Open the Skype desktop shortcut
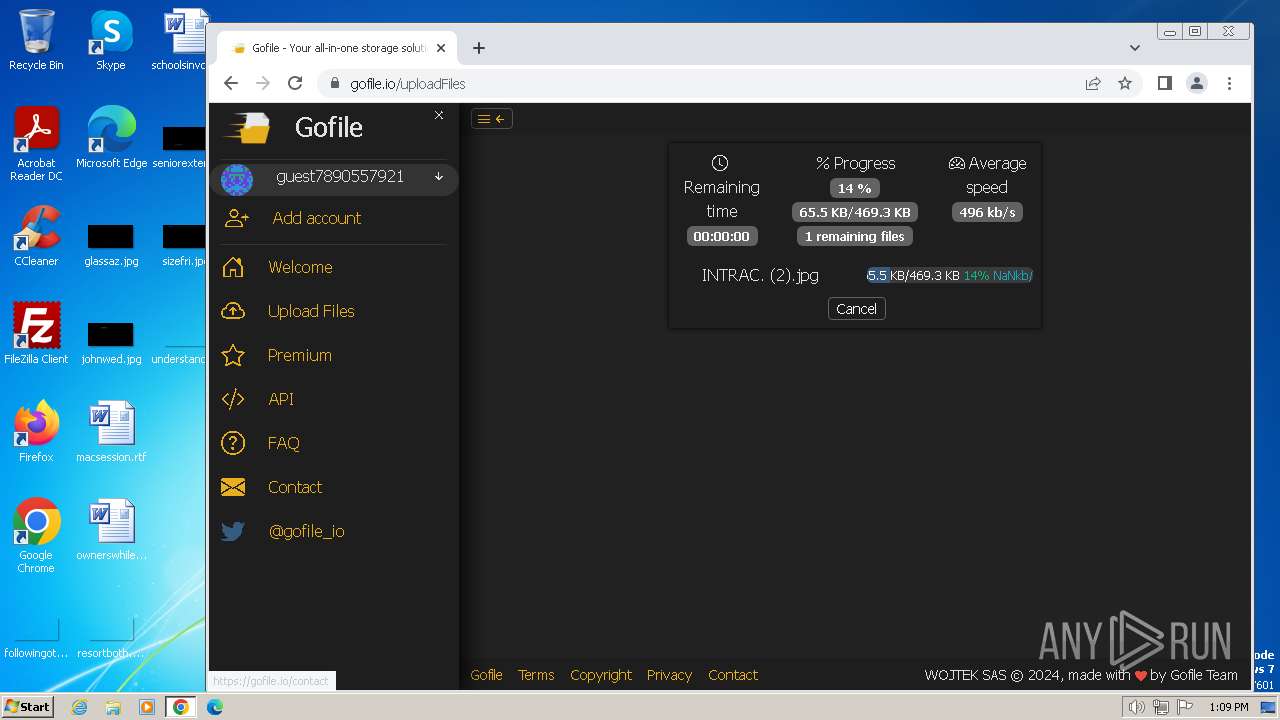This screenshot has width=1280, height=720. click(111, 40)
